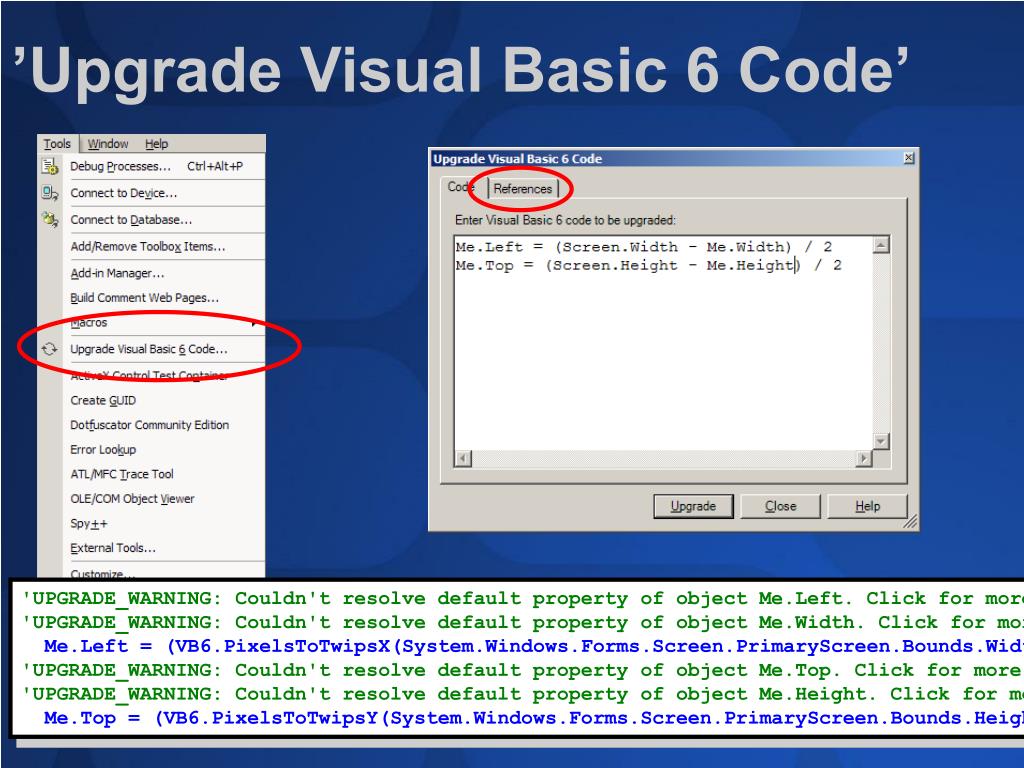
Task: Click the Connect to Database icon
Action: click(x=50, y=219)
